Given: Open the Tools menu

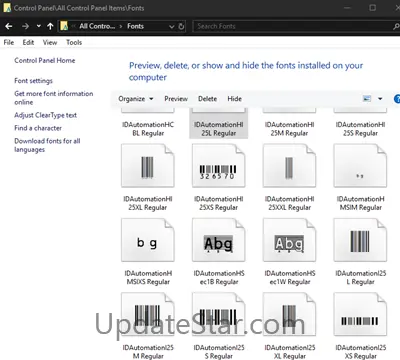Looking at the screenshot, I should point(74,42).
